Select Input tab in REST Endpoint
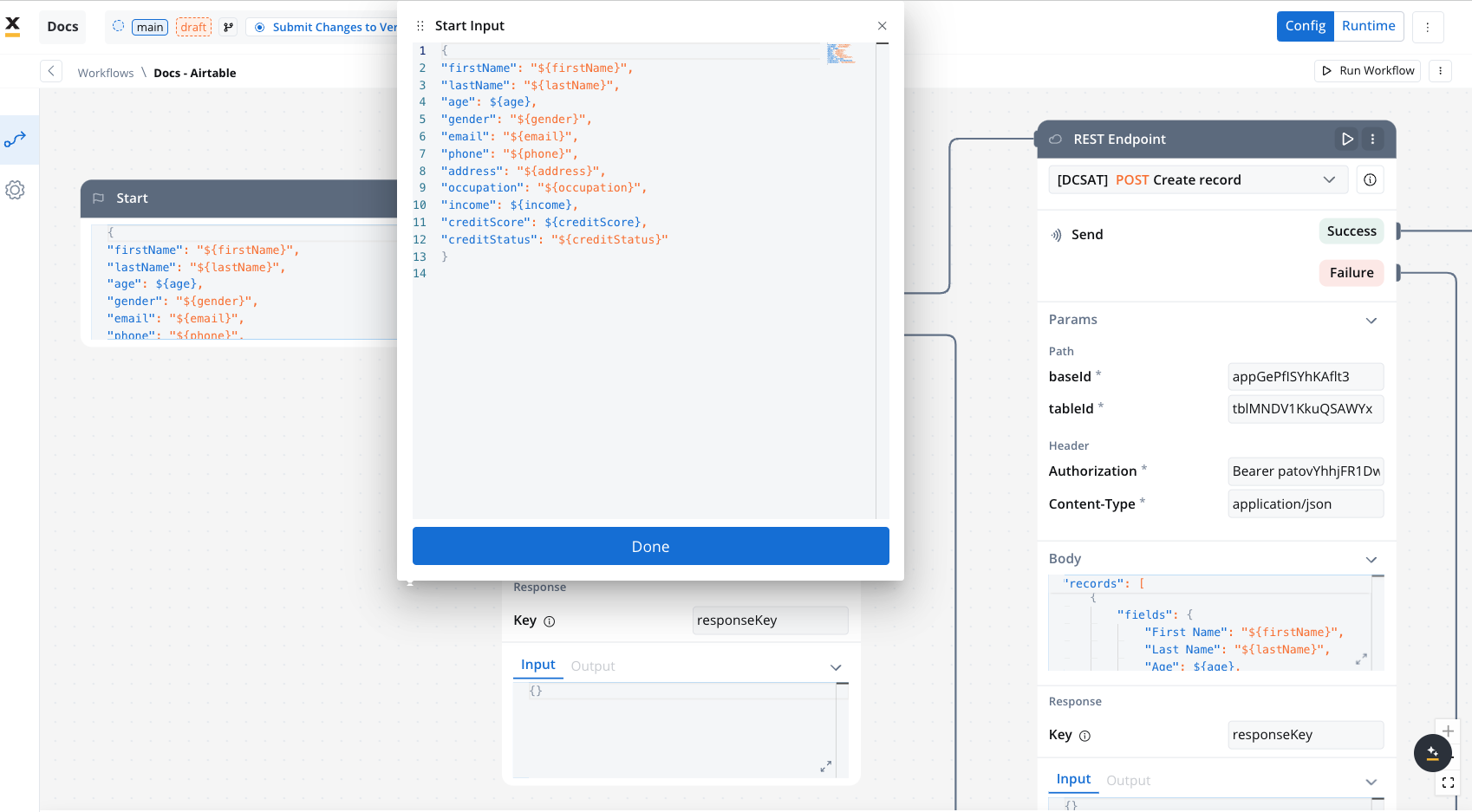The image size is (1472, 812). 1073,779
